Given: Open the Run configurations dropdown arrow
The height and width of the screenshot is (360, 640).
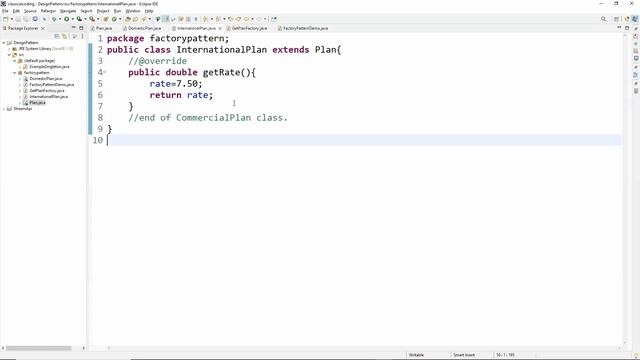Looking at the screenshot, I should click(x=73, y=19).
